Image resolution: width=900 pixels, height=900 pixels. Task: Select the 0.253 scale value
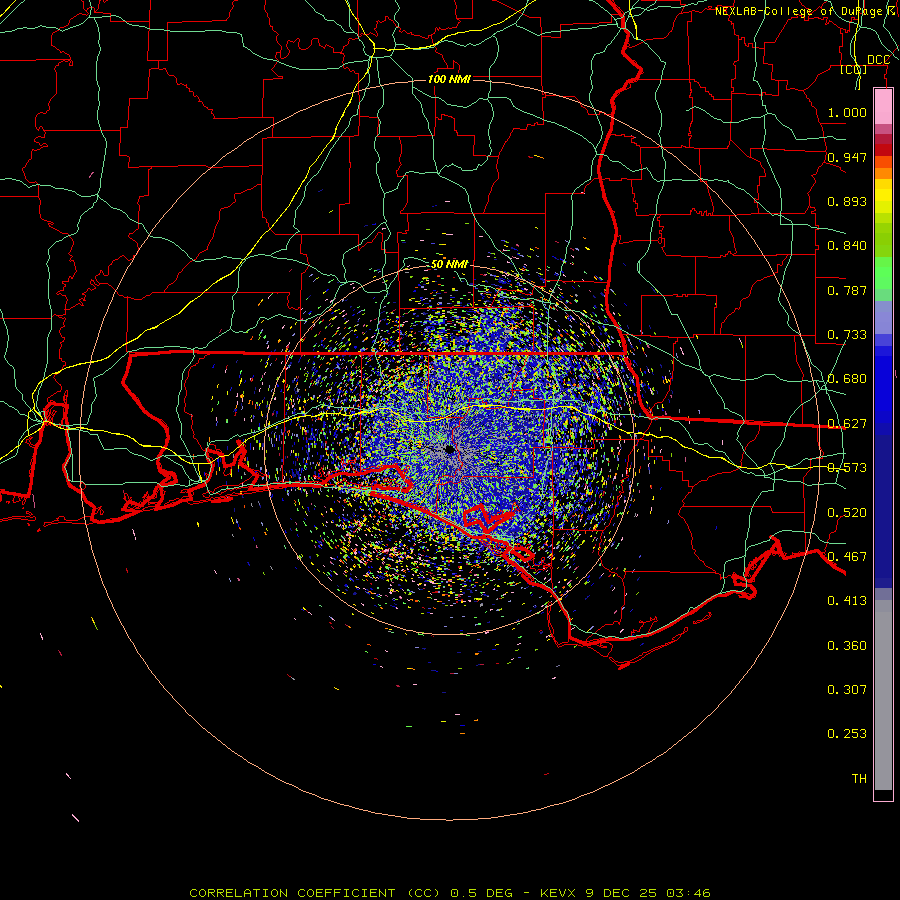click(x=847, y=734)
